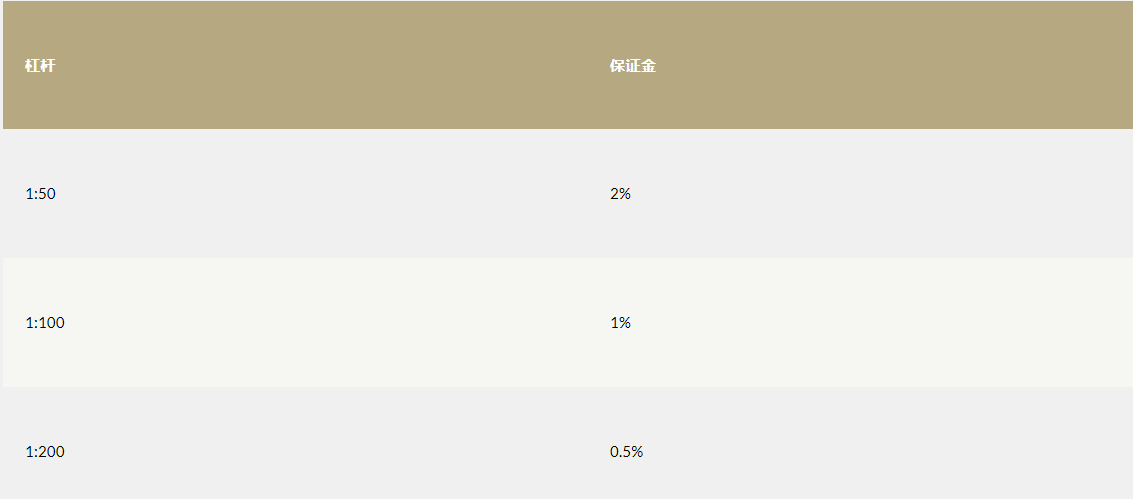1133x499 pixels.
Task: Click the light row area below 1:100
Action: [x=45, y=358]
